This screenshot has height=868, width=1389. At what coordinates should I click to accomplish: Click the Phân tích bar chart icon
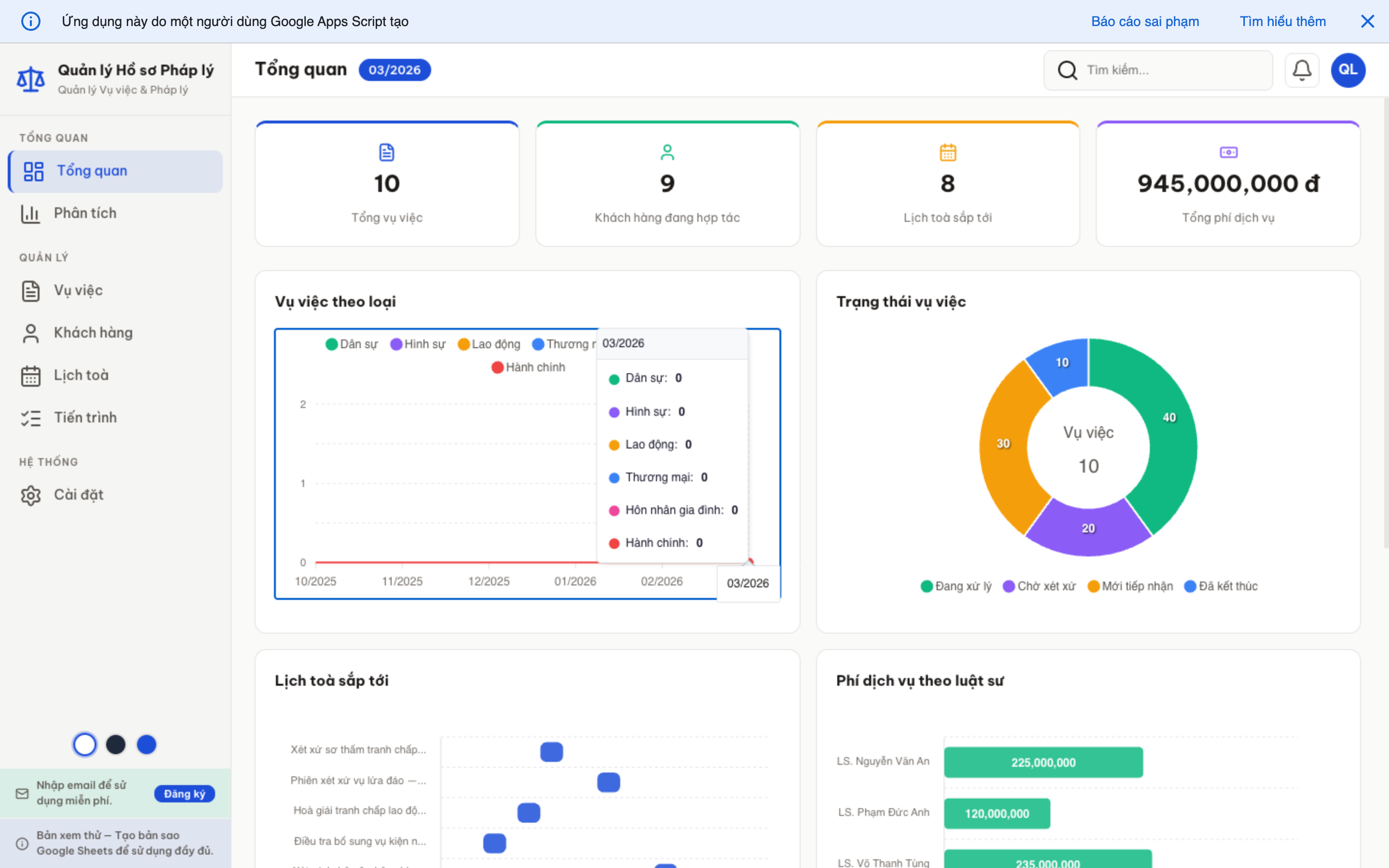coord(30,213)
